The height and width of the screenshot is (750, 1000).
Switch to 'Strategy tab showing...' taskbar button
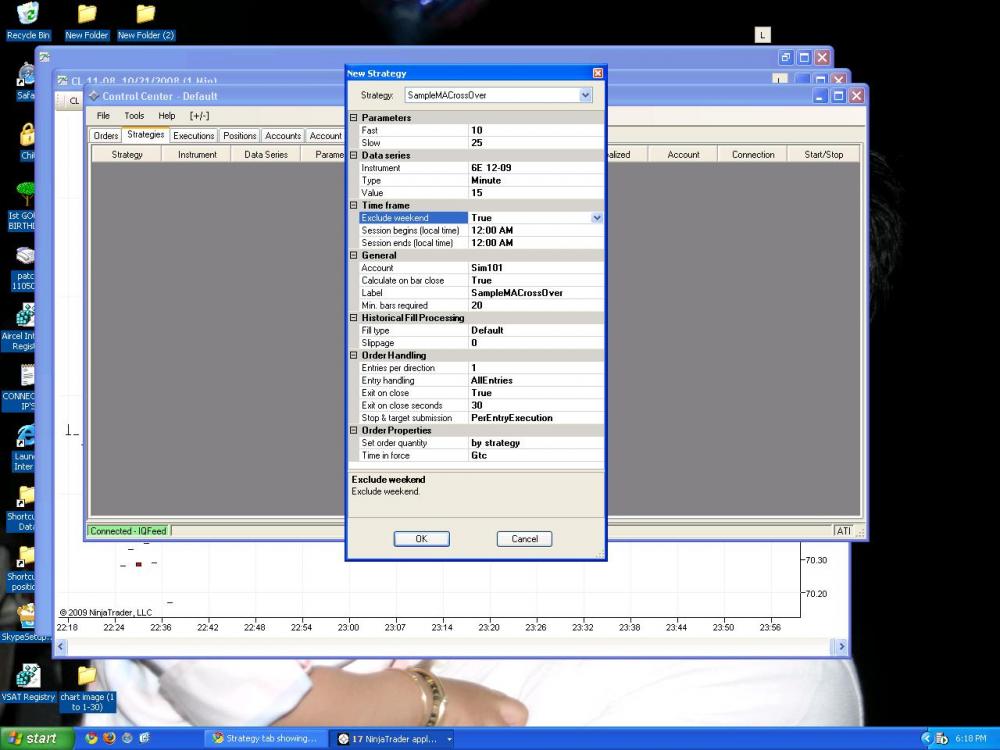(266, 739)
